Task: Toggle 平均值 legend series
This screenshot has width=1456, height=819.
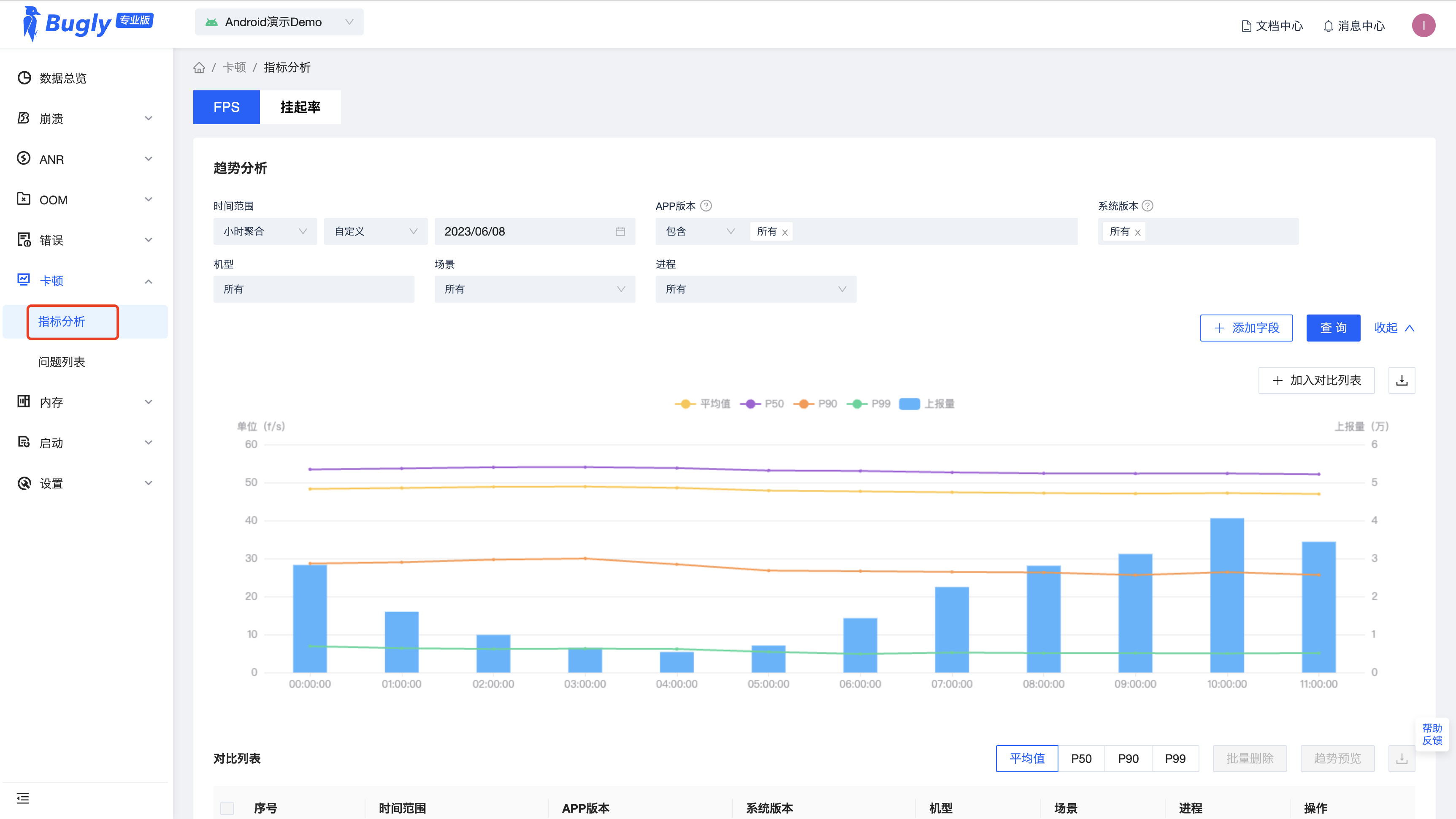Action: click(702, 404)
